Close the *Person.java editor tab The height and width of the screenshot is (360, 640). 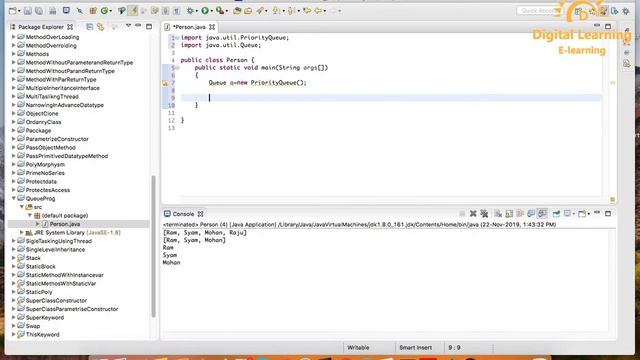pyautogui.click(x=212, y=27)
